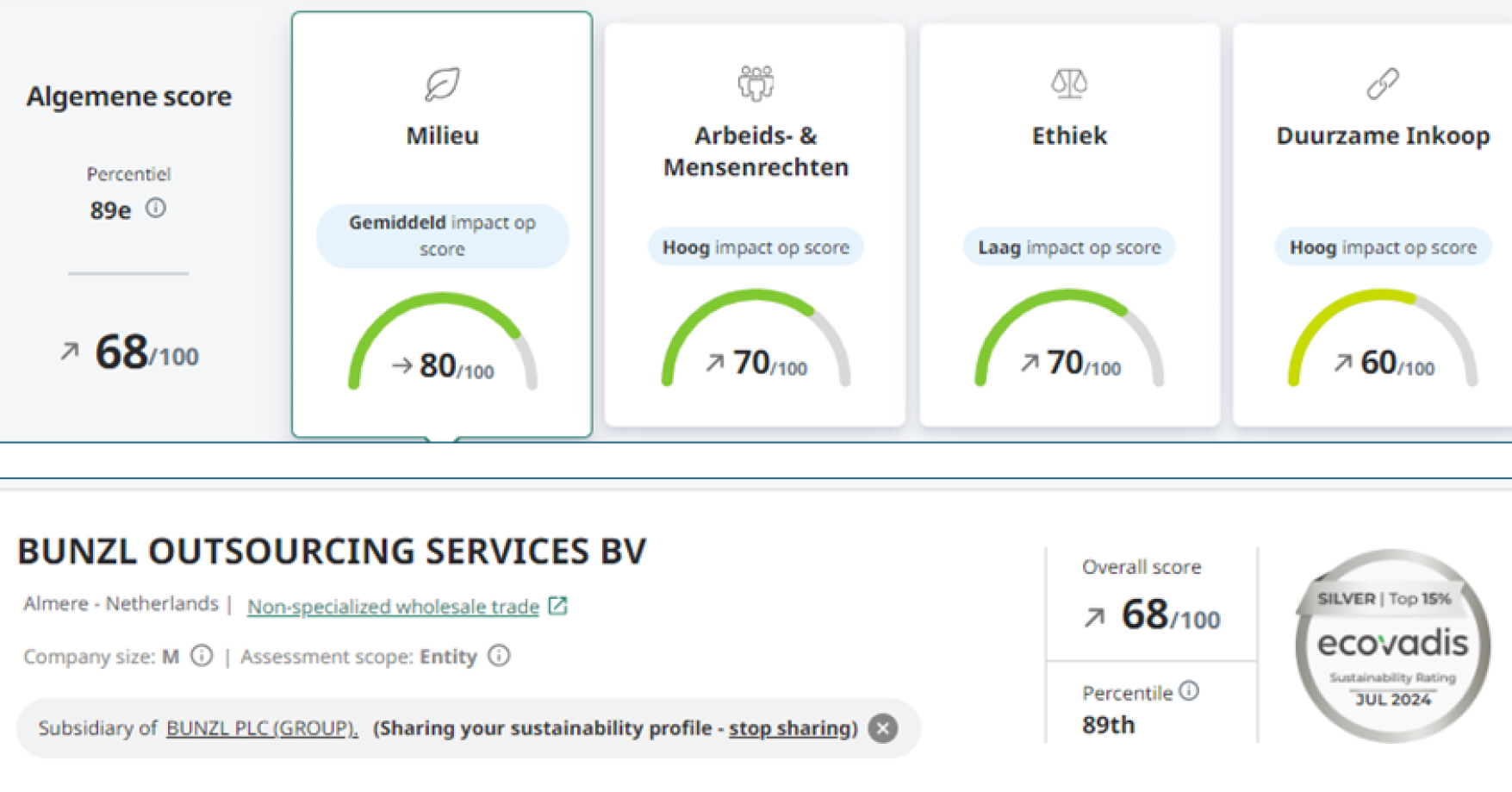Click the info icon next to Percentiel 89e
Viewport: 1512px width, 792px height.
[x=155, y=207]
